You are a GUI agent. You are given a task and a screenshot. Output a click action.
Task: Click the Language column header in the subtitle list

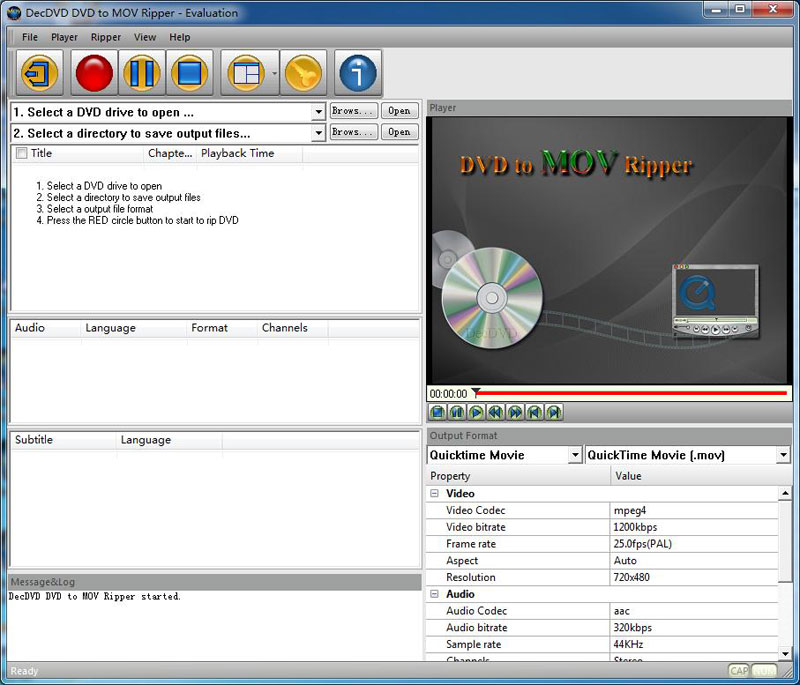[x=169, y=440]
